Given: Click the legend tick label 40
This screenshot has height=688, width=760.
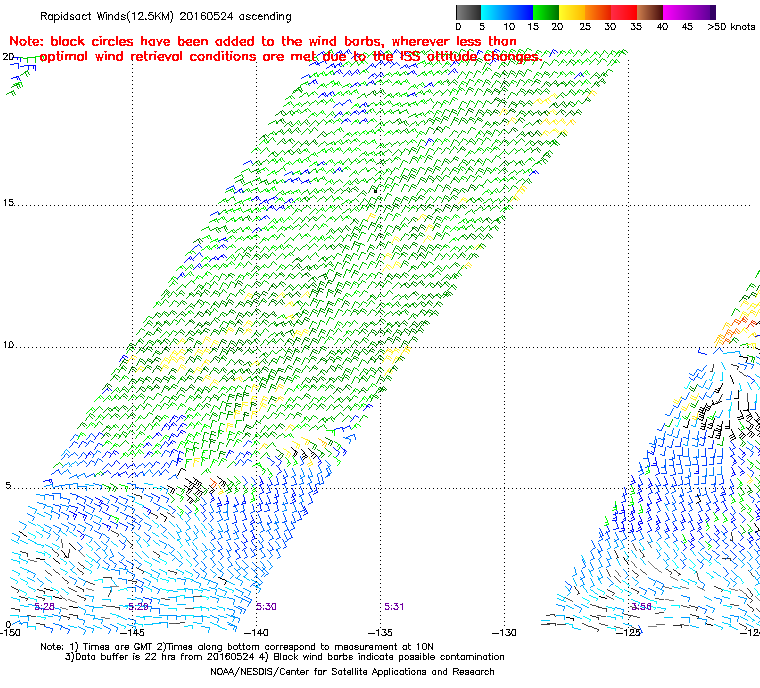Looking at the screenshot, I should [662, 27].
